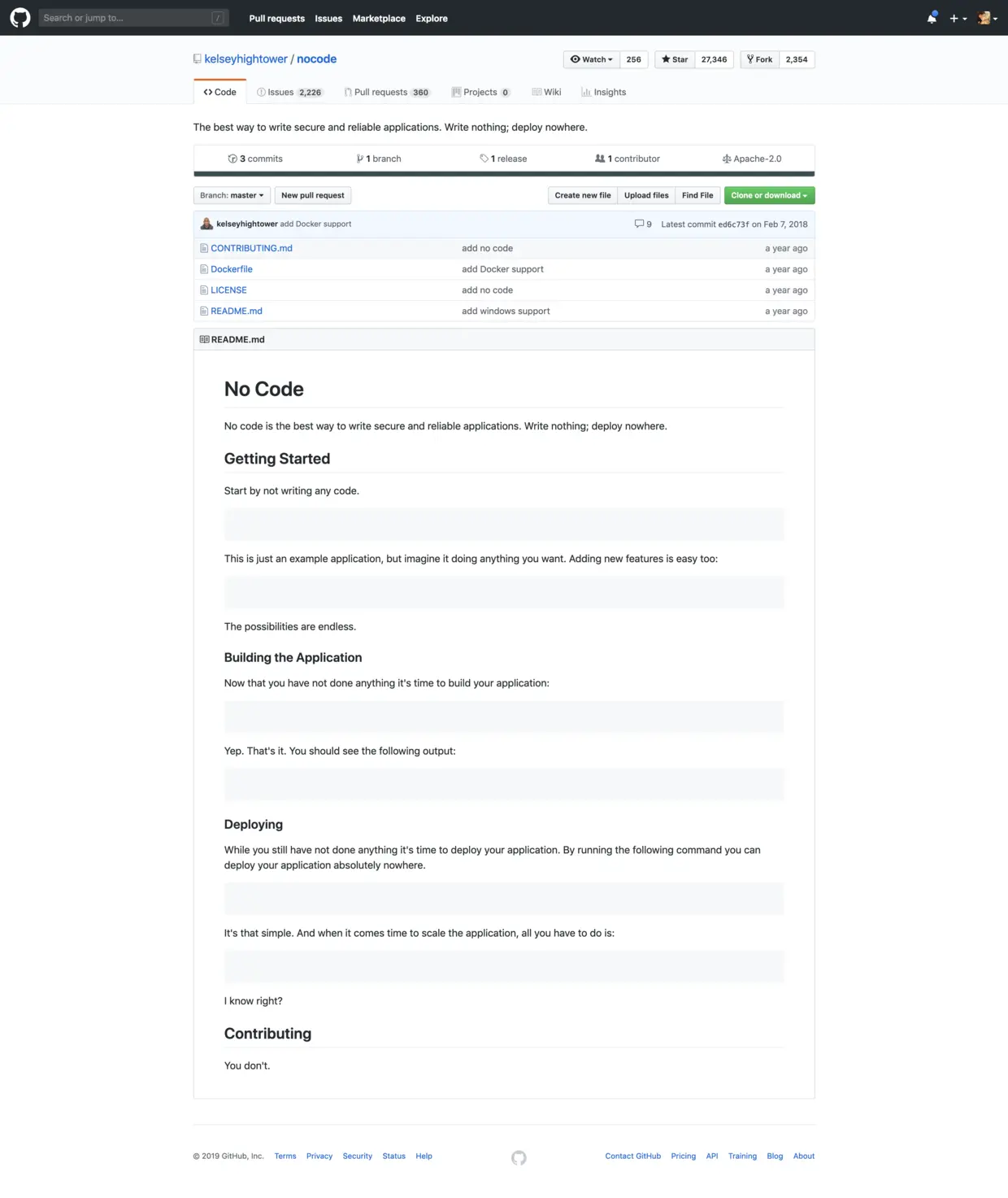The height and width of the screenshot is (1198, 1008).
Task: Open Issues in top navigation
Action: click(x=328, y=18)
